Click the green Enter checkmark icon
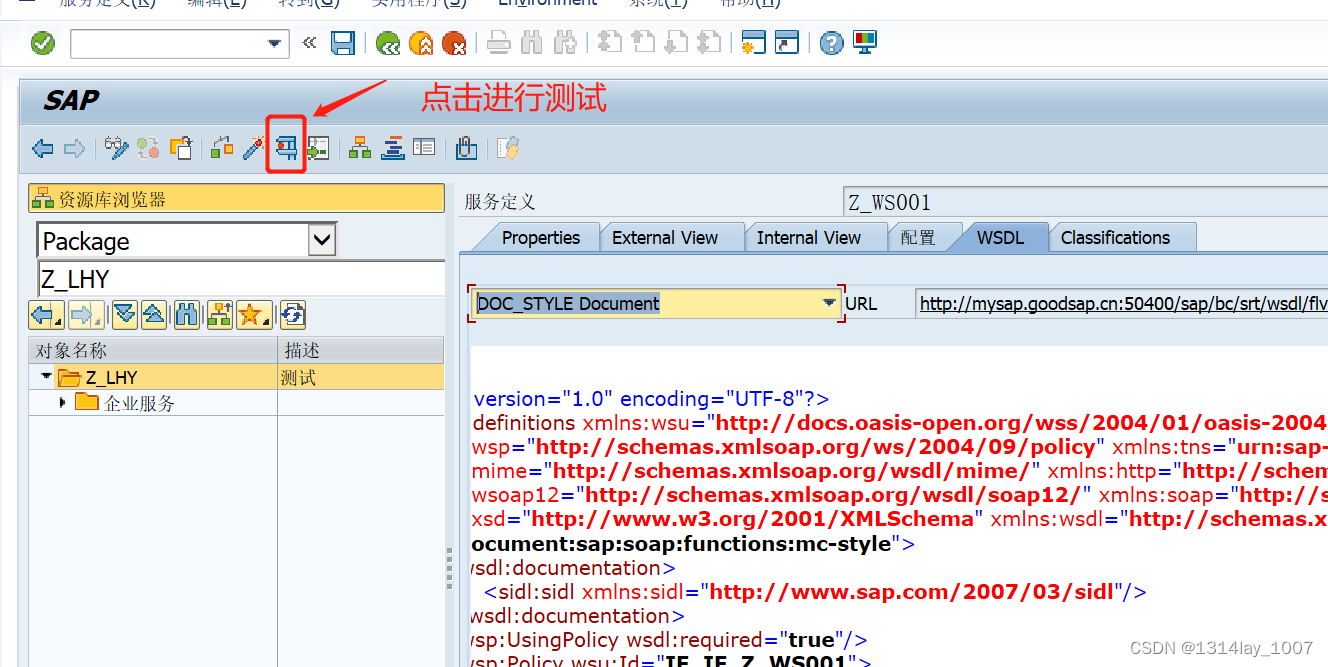Viewport: 1328px width, 667px height. click(43, 43)
